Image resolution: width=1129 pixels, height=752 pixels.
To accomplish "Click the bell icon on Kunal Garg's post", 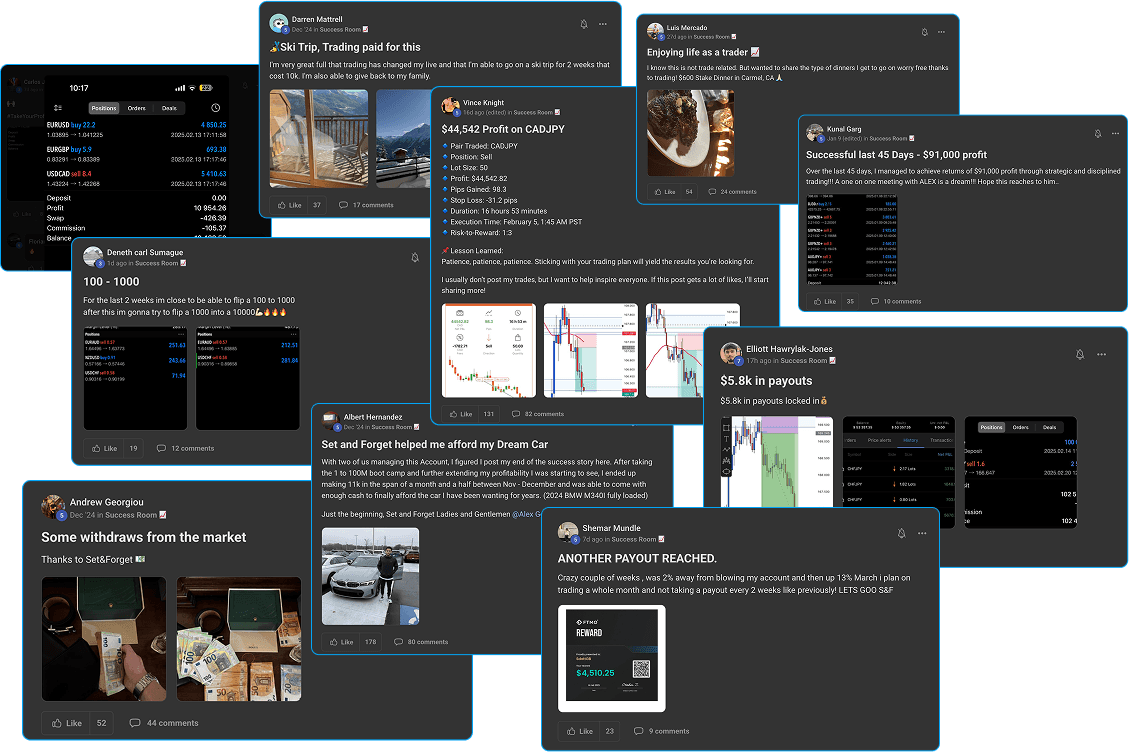I will pyautogui.click(x=1097, y=134).
